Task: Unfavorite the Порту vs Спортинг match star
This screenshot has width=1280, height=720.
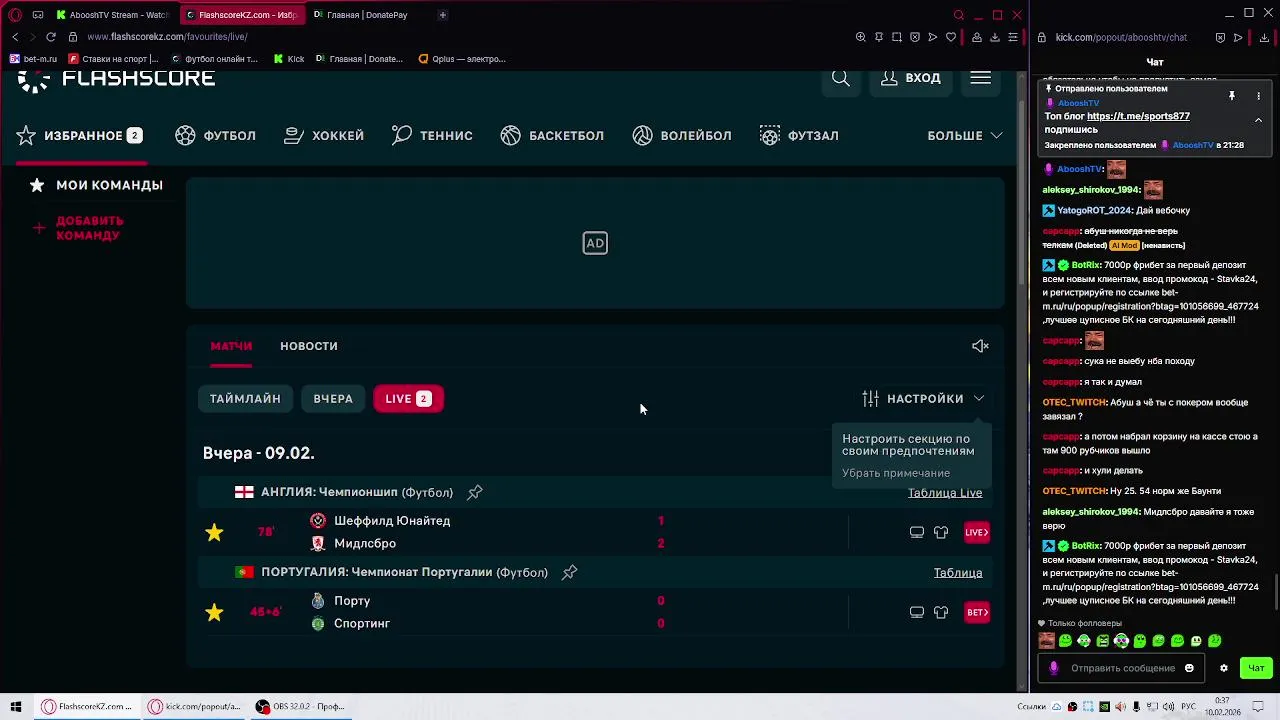Action: click(214, 612)
